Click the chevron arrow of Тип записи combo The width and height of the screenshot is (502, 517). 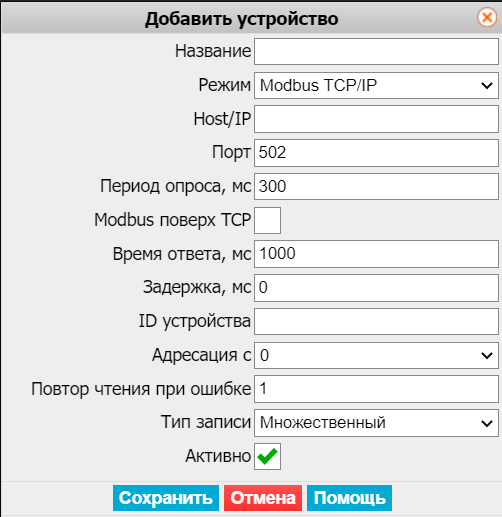coord(487,423)
